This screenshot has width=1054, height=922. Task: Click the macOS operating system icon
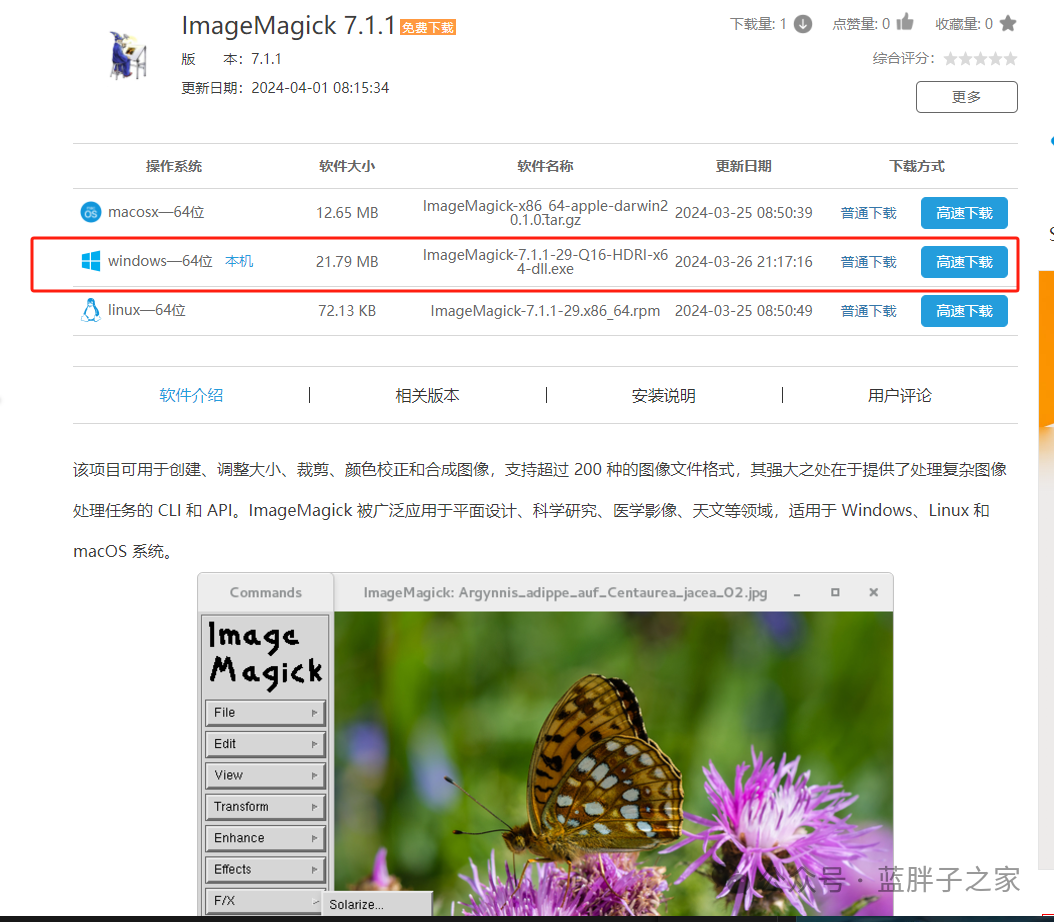point(91,212)
